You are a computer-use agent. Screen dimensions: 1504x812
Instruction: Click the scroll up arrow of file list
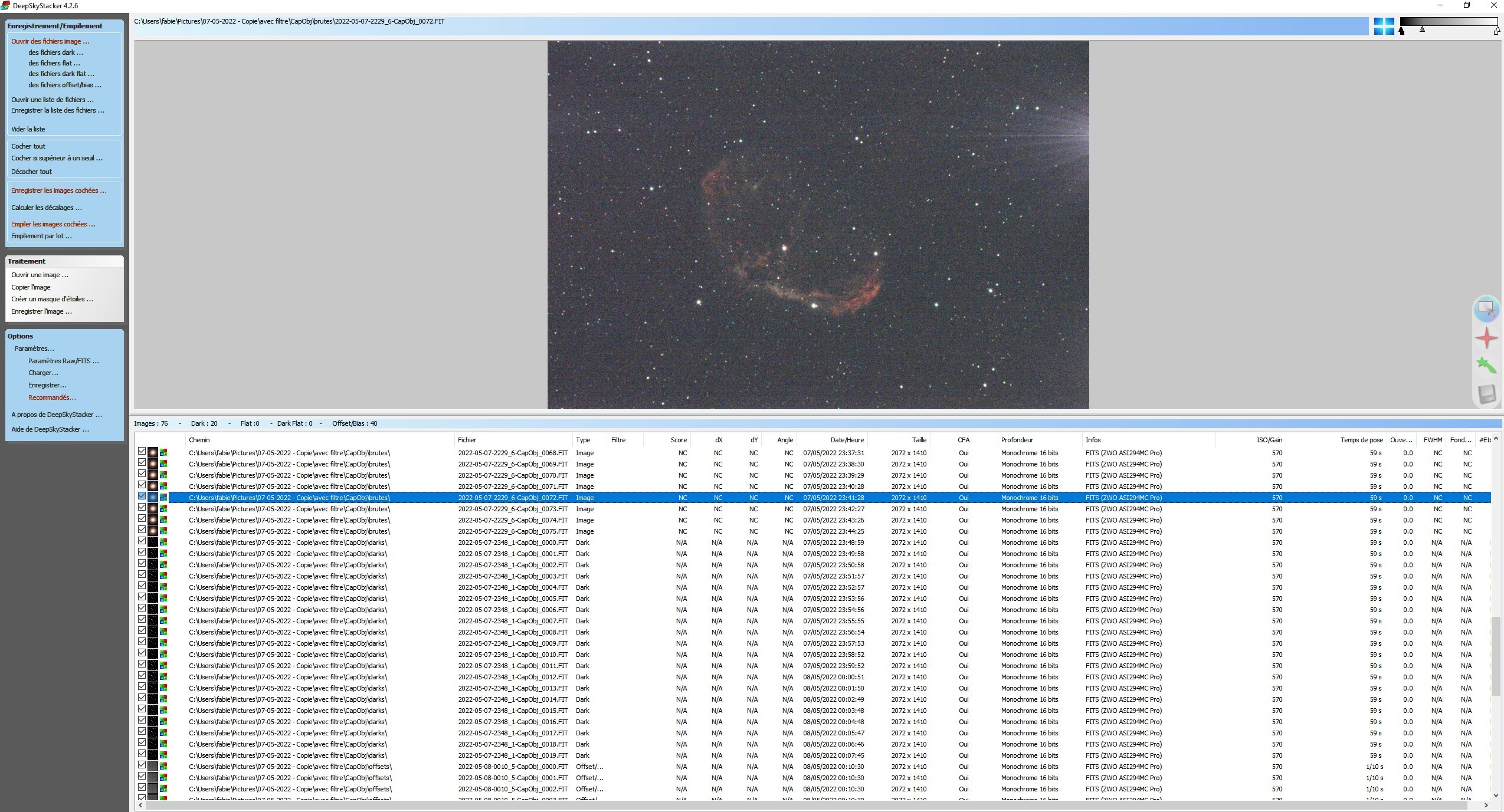[1496, 439]
